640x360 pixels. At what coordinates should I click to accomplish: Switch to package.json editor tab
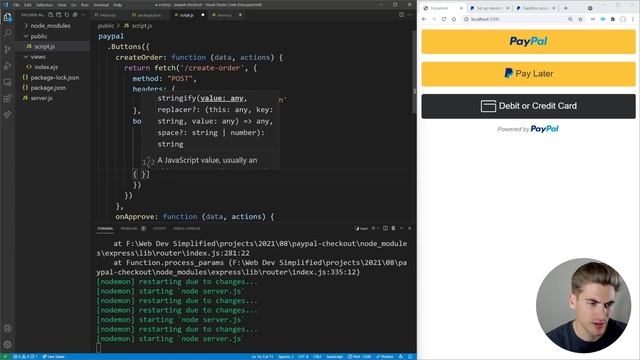148,15
